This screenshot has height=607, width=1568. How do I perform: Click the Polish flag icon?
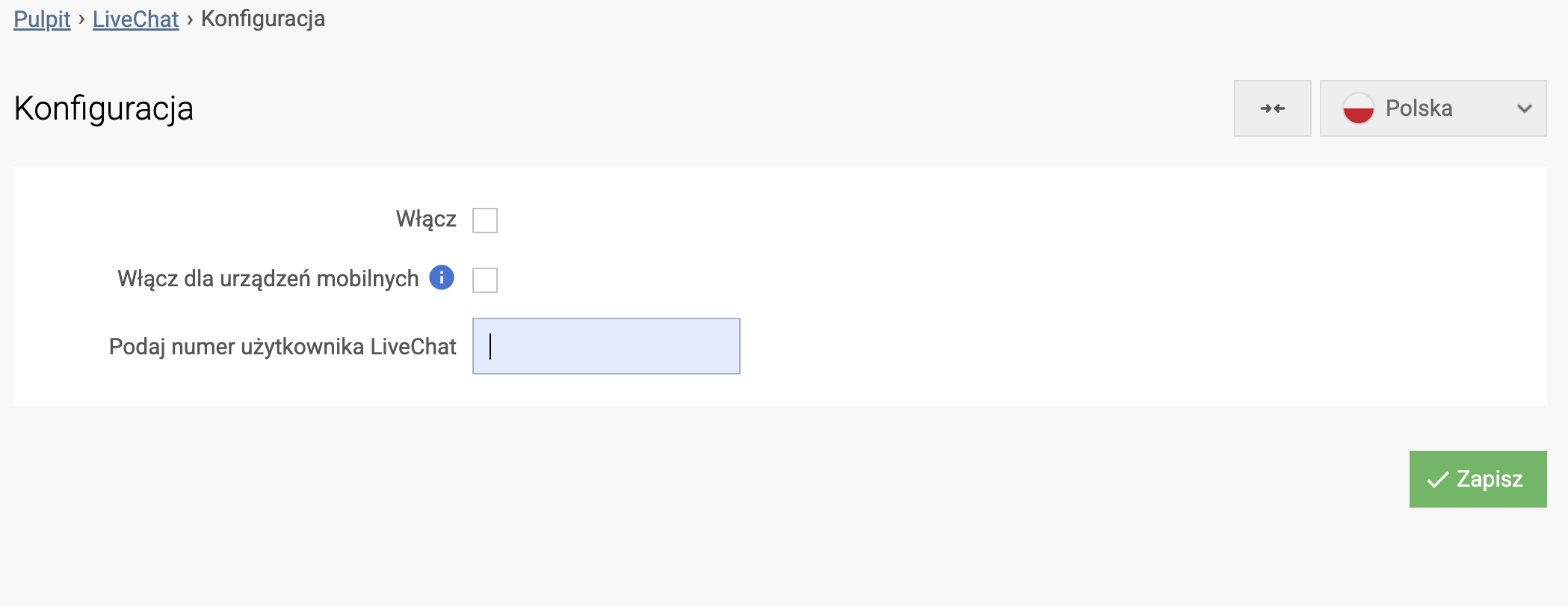(x=1358, y=108)
